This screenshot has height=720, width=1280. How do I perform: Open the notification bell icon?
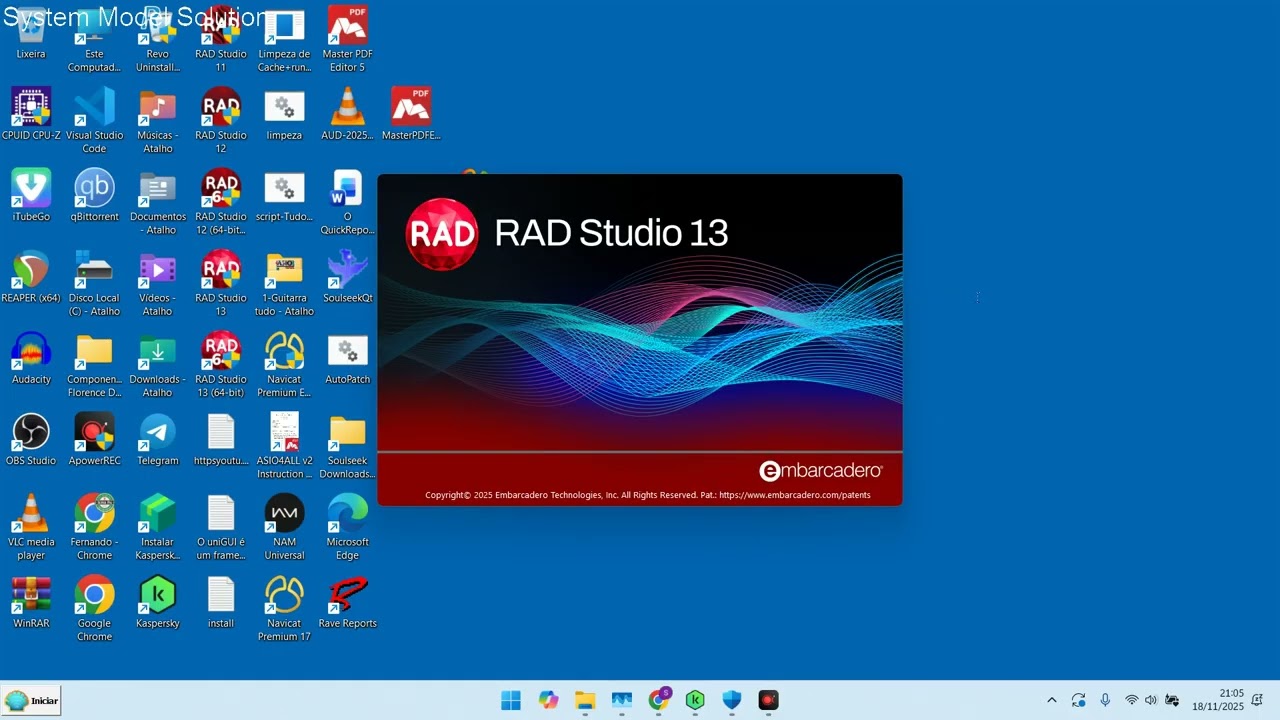1257,700
